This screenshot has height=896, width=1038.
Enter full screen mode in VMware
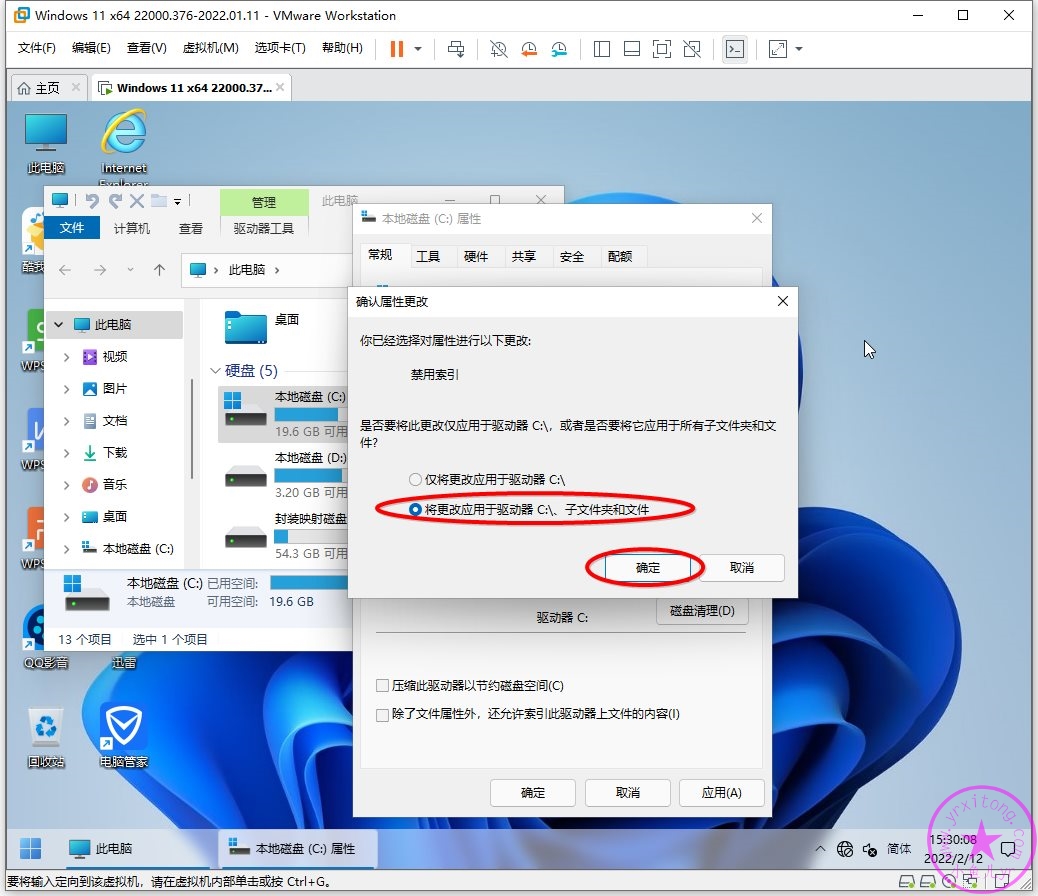click(661, 49)
